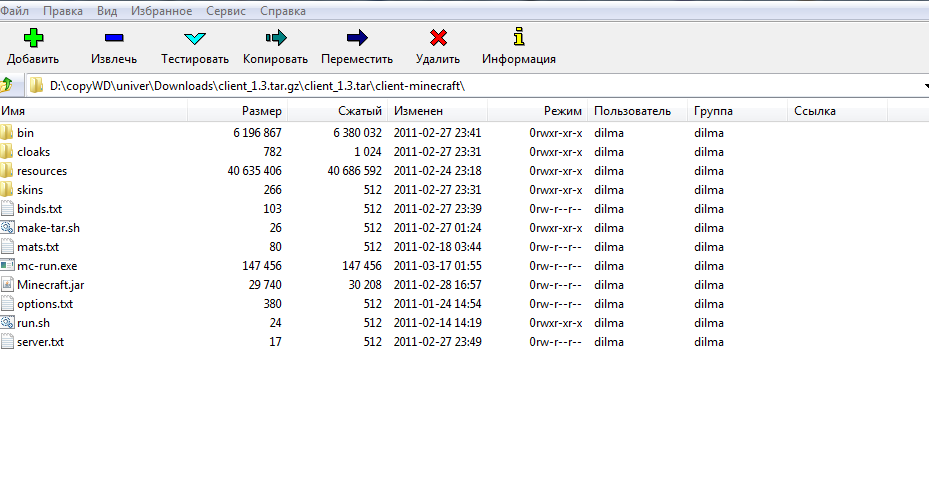
Task: Click the mats.txt file icon
Action: click(7, 246)
